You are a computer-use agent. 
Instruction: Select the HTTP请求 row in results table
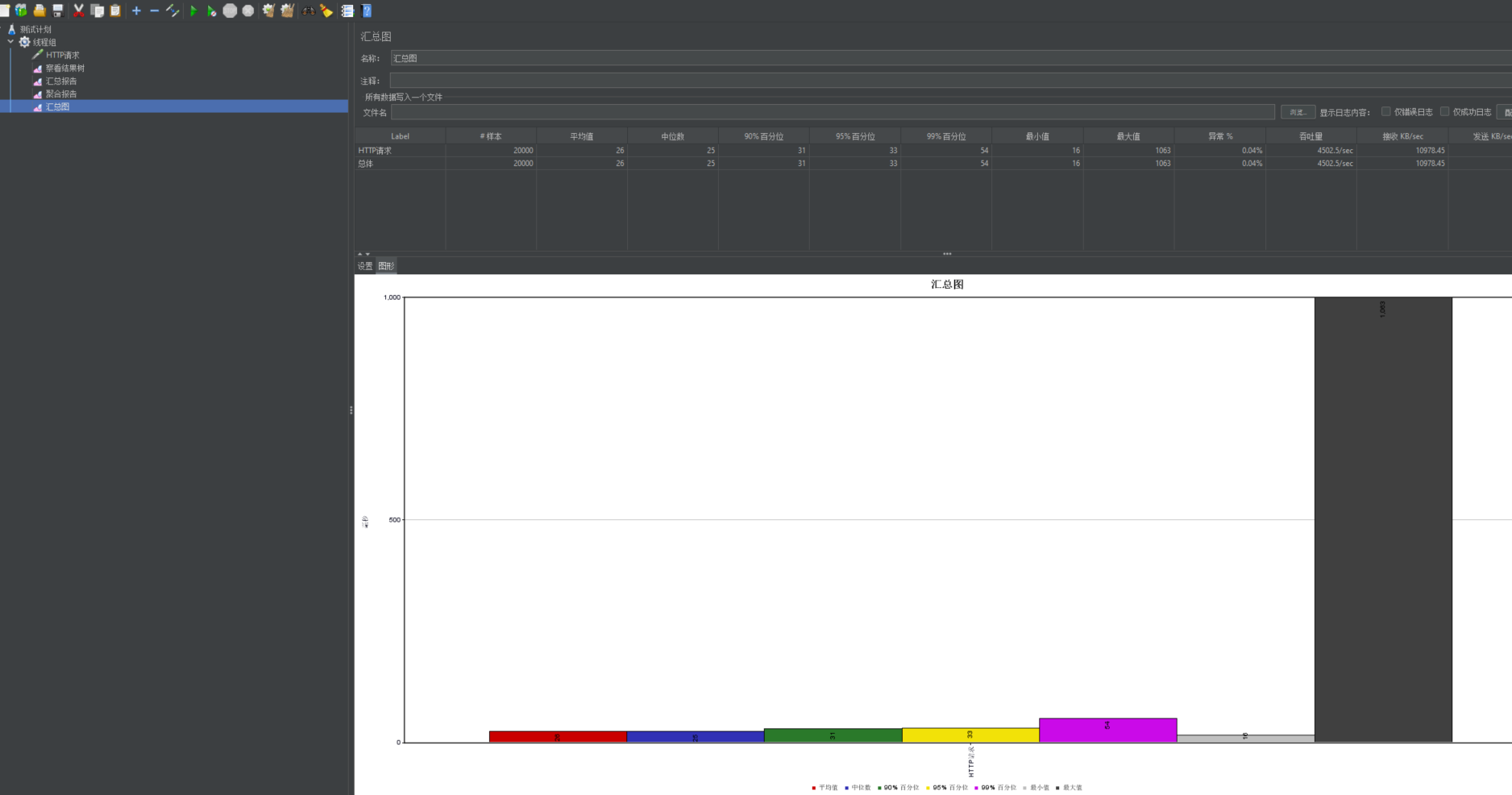coord(933,150)
